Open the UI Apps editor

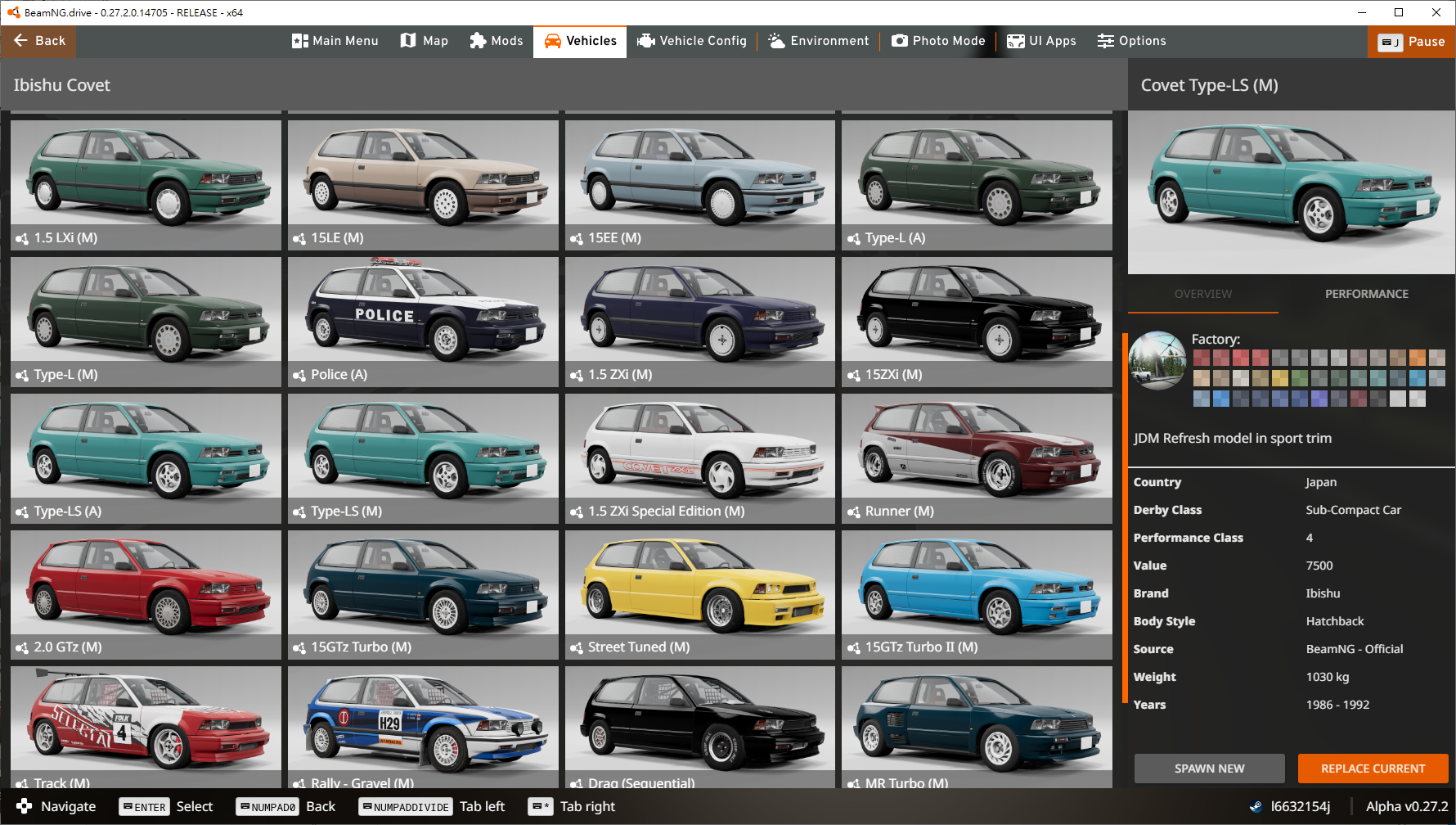point(1040,41)
